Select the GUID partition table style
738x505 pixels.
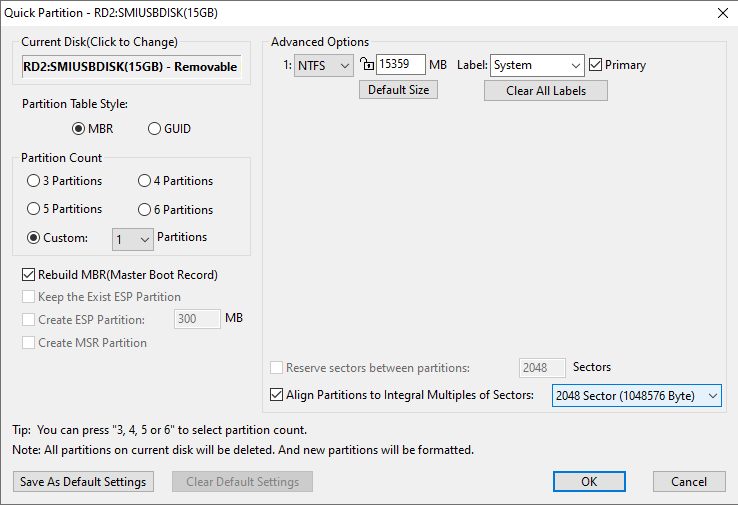154,129
